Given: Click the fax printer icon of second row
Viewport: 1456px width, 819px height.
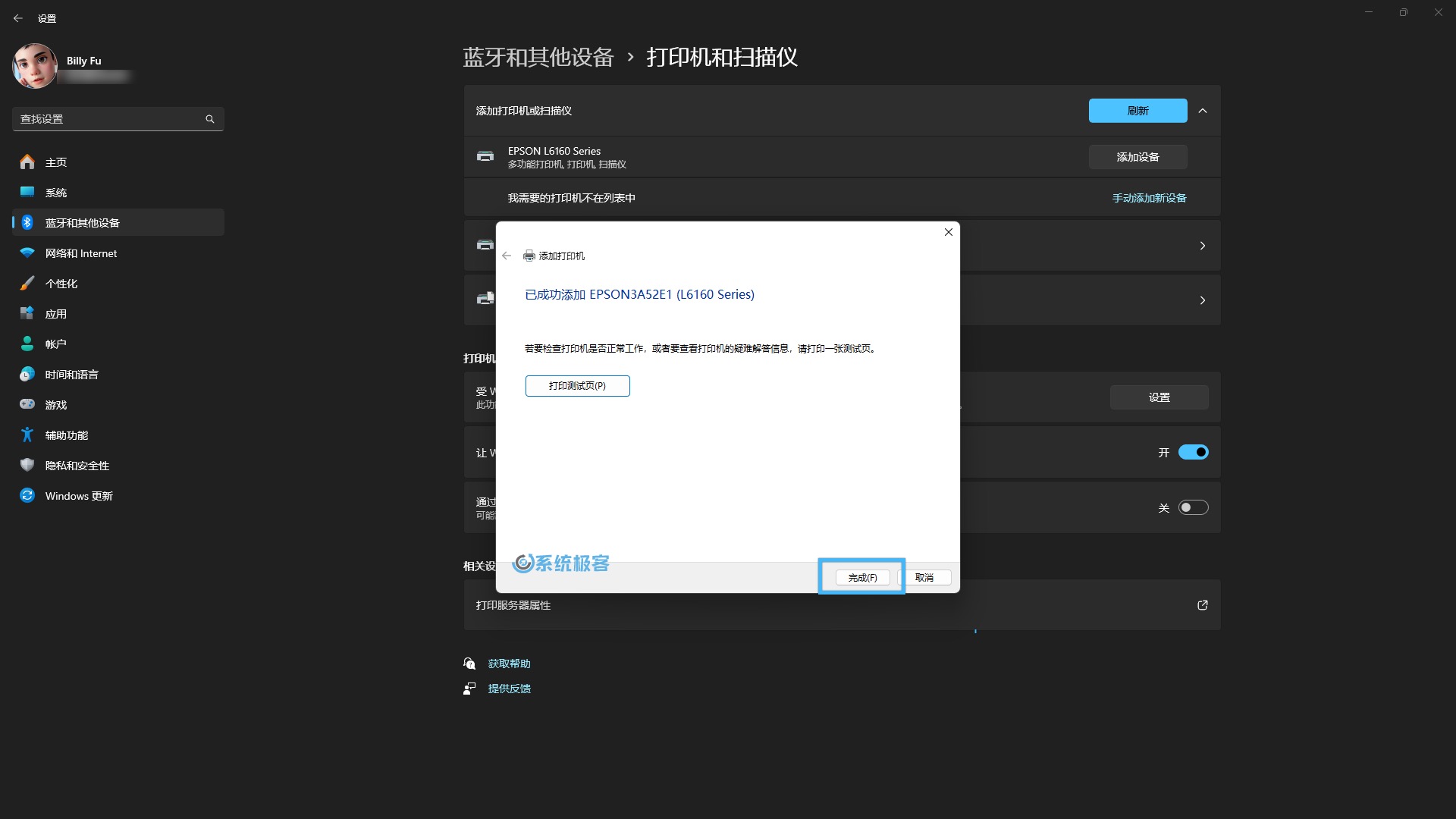Looking at the screenshot, I should pyautogui.click(x=485, y=299).
